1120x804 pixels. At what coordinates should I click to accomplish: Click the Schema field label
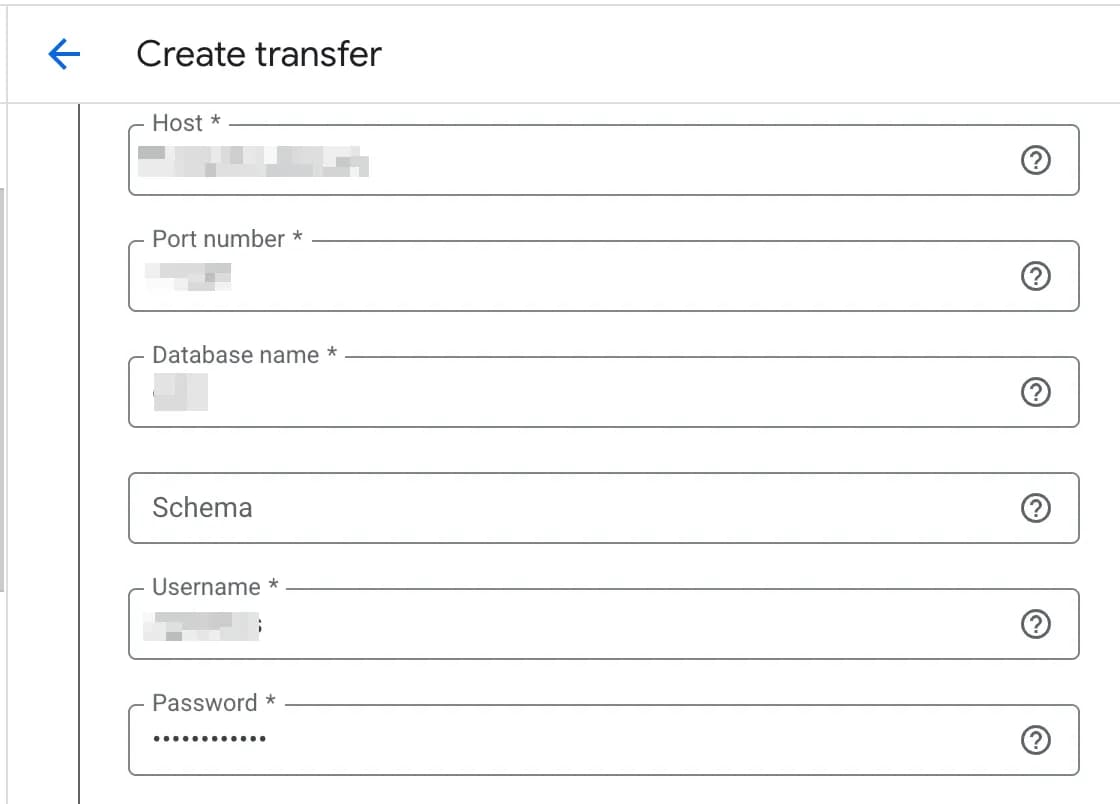[x=202, y=508]
